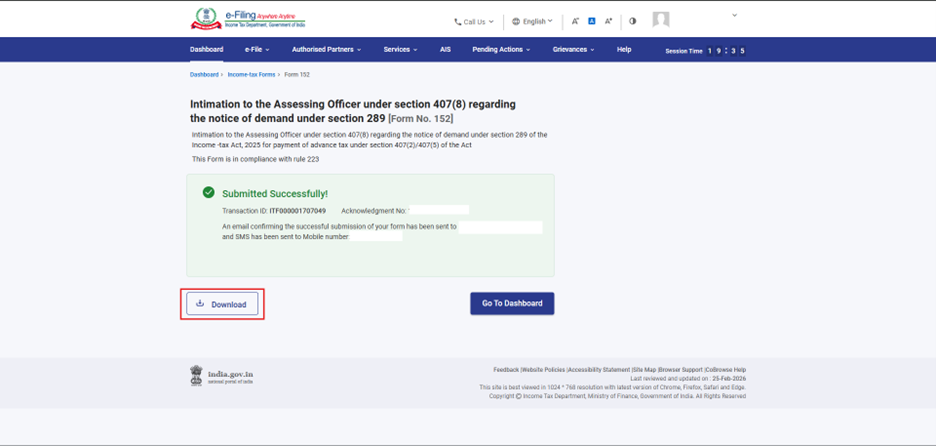This screenshot has height=446, width=936.
Task: Open the AIS menu item
Action: click(445, 50)
